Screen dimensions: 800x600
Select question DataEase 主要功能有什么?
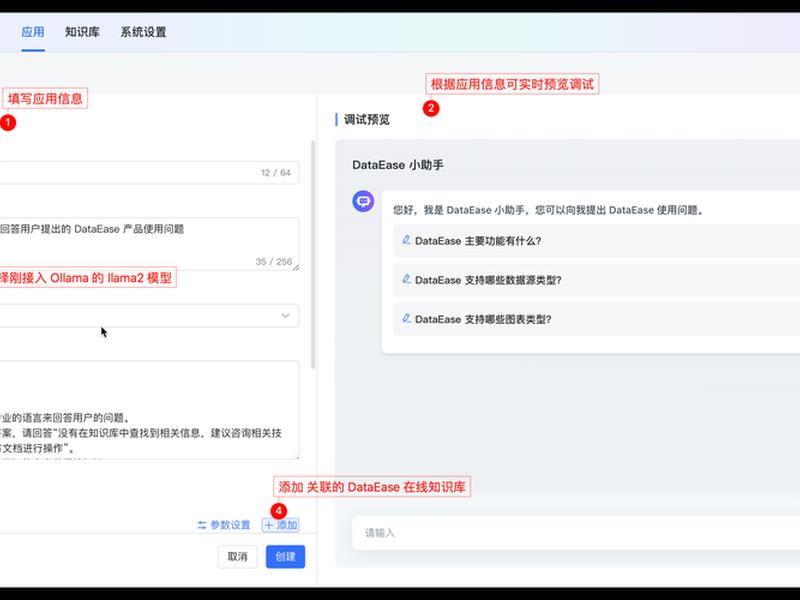coord(596,241)
